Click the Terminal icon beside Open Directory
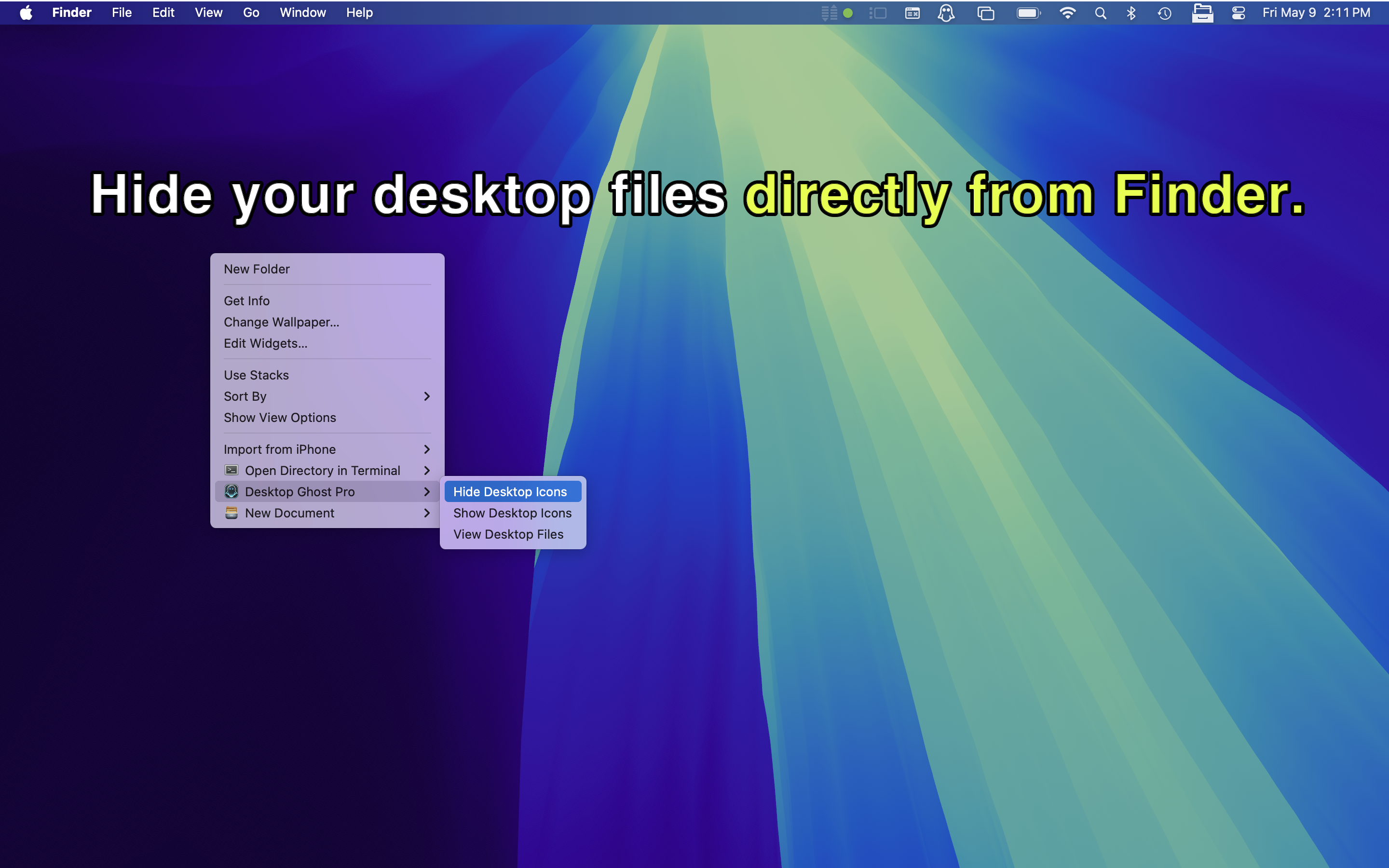The width and height of the screenshot is (1389, 868). click(231, 470)
